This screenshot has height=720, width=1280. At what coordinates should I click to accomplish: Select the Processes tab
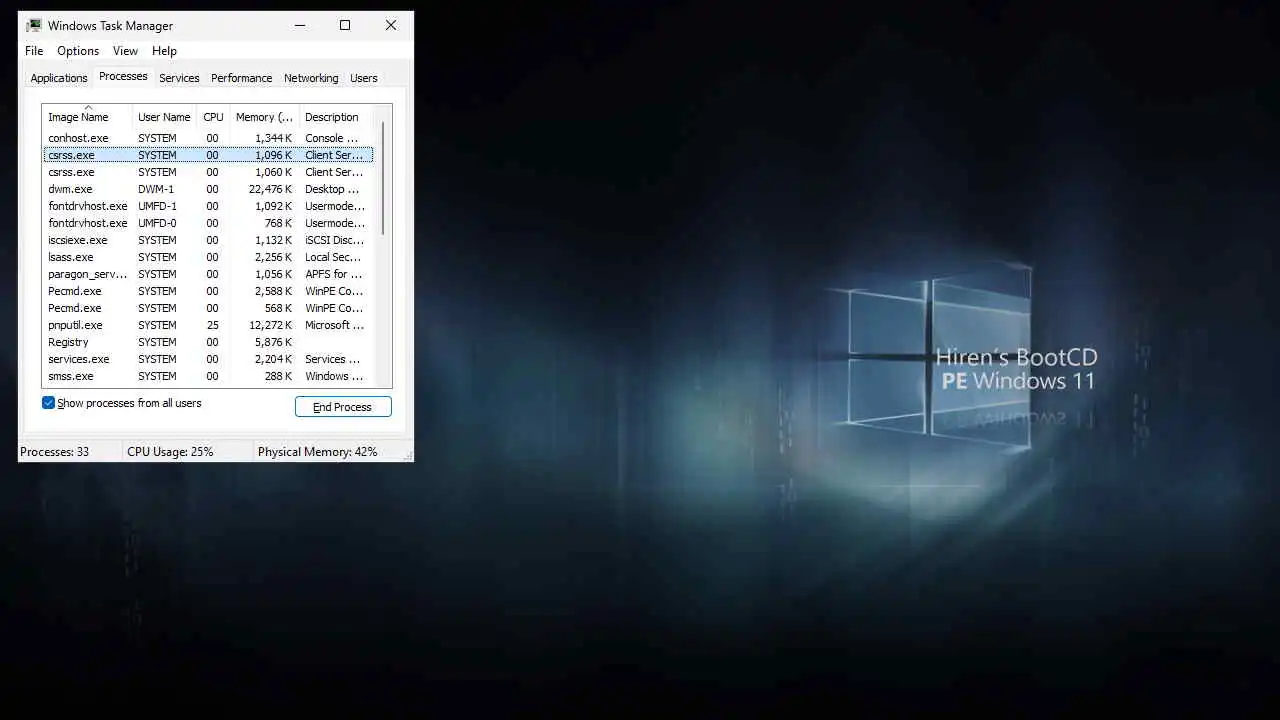pyautogui.click(x=123, y=76)
